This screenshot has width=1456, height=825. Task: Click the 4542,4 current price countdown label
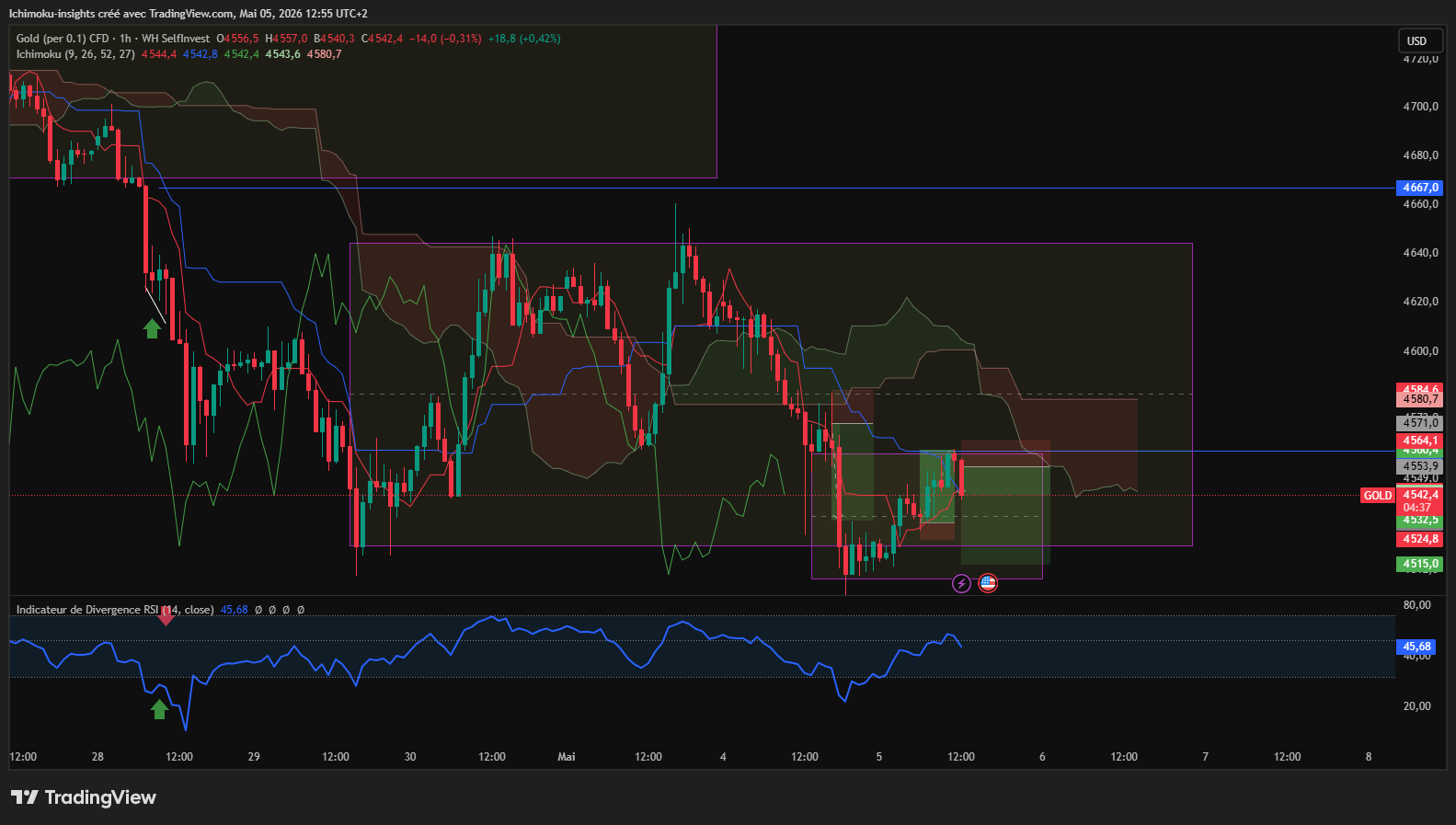coord(1420,501)
